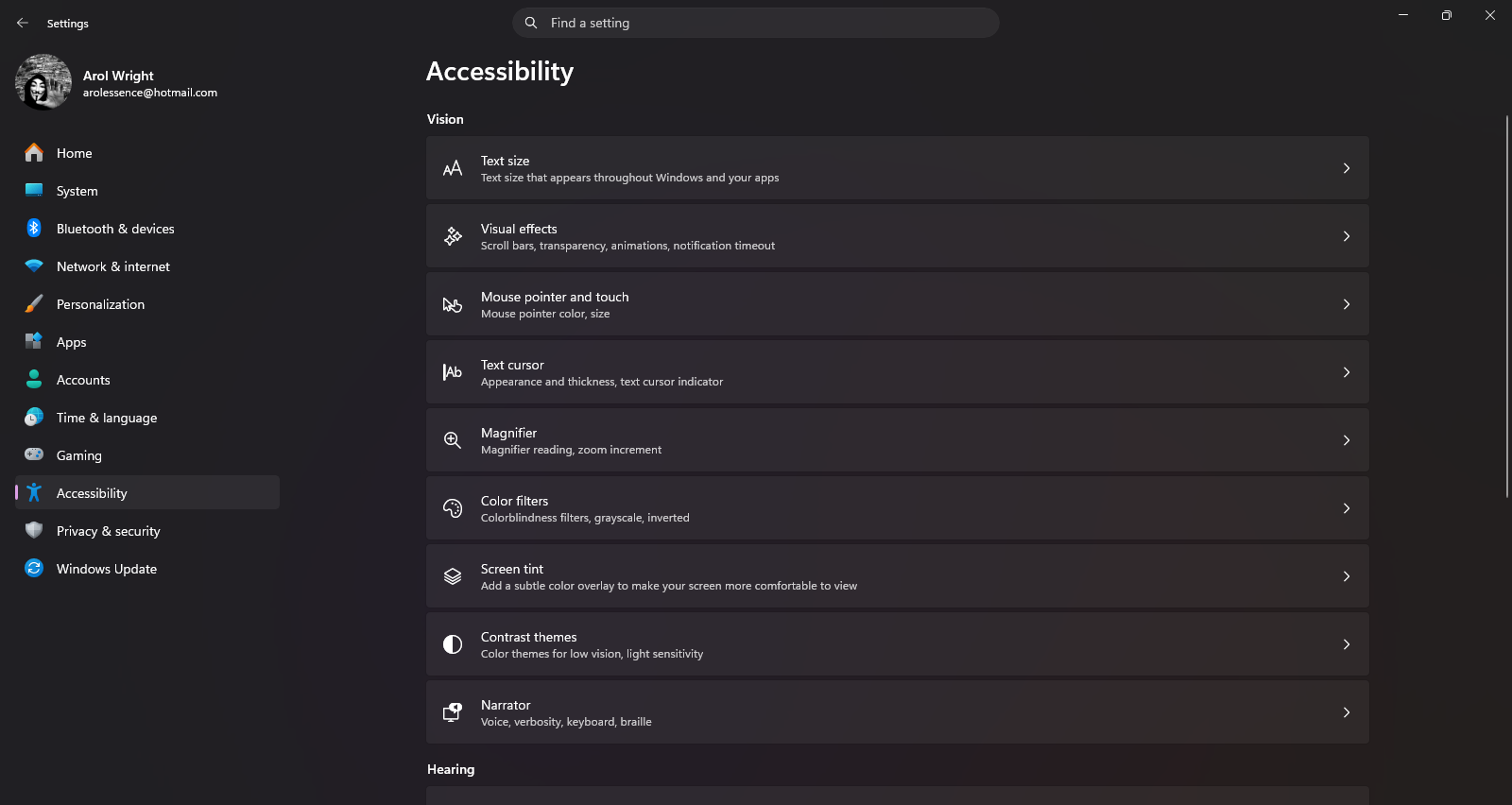
Task: Open Contrast themes chevron
Action: click(x=1347, y=644)
